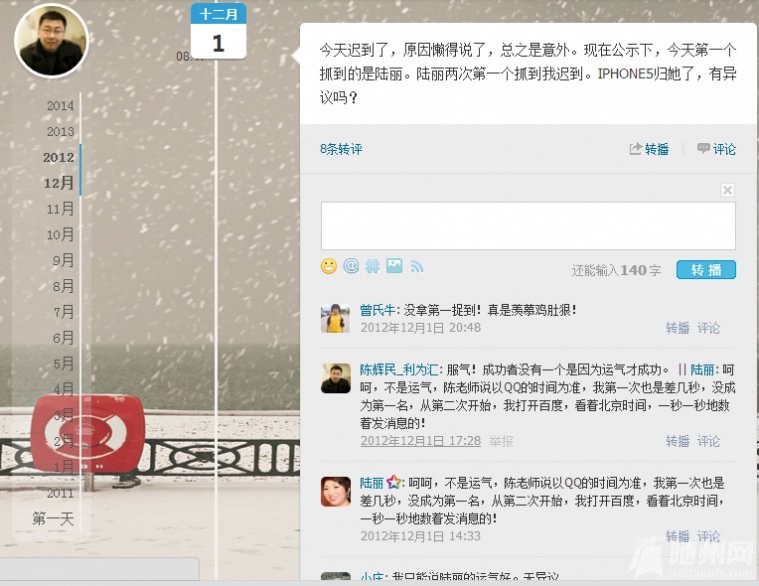Click 陆丽's avatar thumbnail
Viewport: 759px width, 586px height.
click(335, 492)
